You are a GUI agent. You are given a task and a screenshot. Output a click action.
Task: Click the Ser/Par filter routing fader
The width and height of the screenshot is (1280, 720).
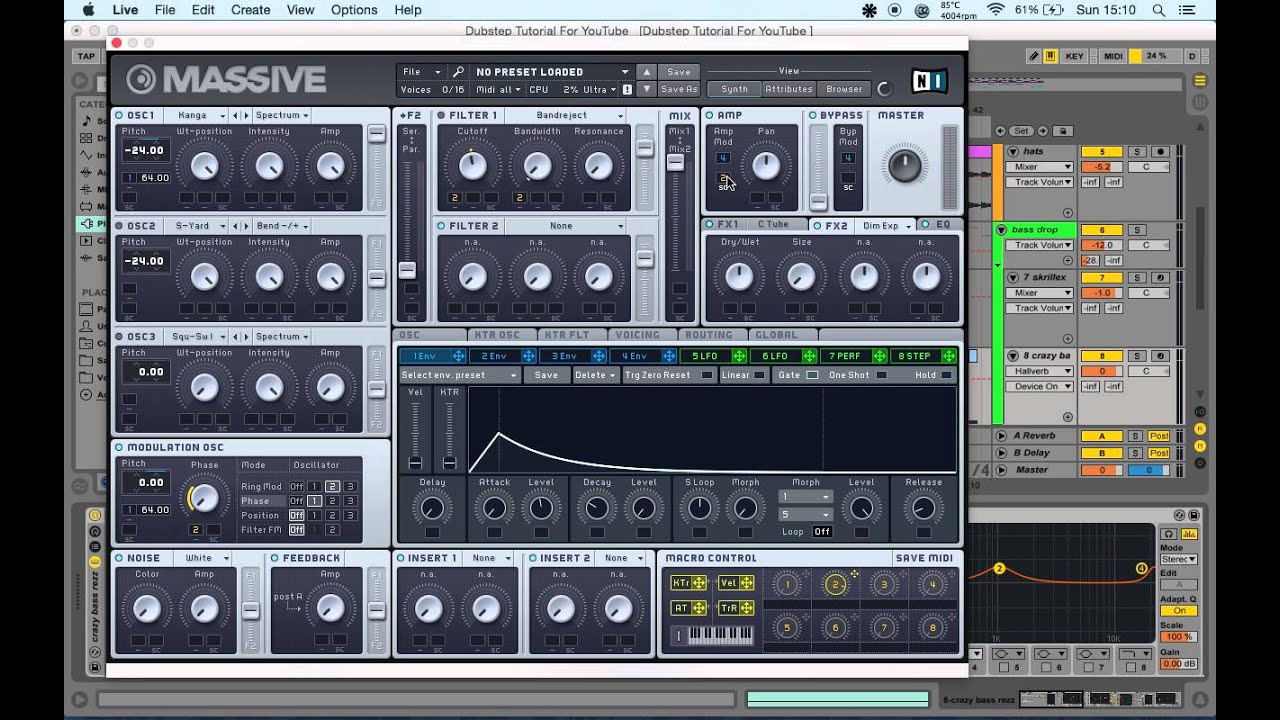(x=407, y=270)
